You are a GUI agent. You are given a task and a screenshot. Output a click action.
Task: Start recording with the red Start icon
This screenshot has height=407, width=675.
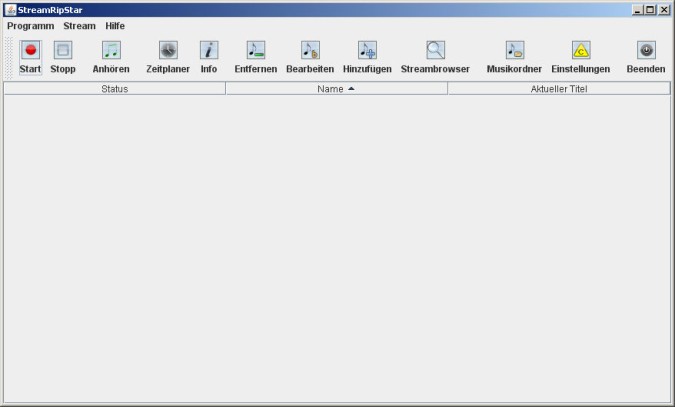[x=30, y=50]
